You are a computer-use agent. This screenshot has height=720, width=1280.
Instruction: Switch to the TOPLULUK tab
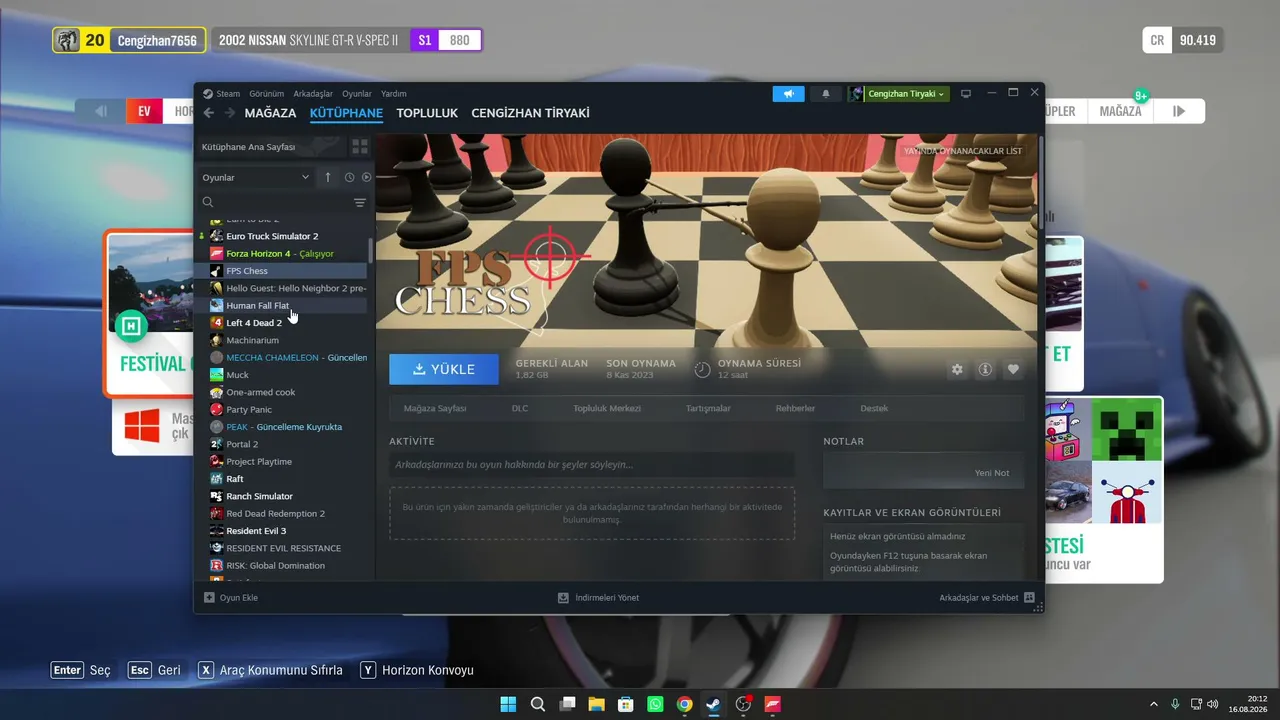coord(427,113)
